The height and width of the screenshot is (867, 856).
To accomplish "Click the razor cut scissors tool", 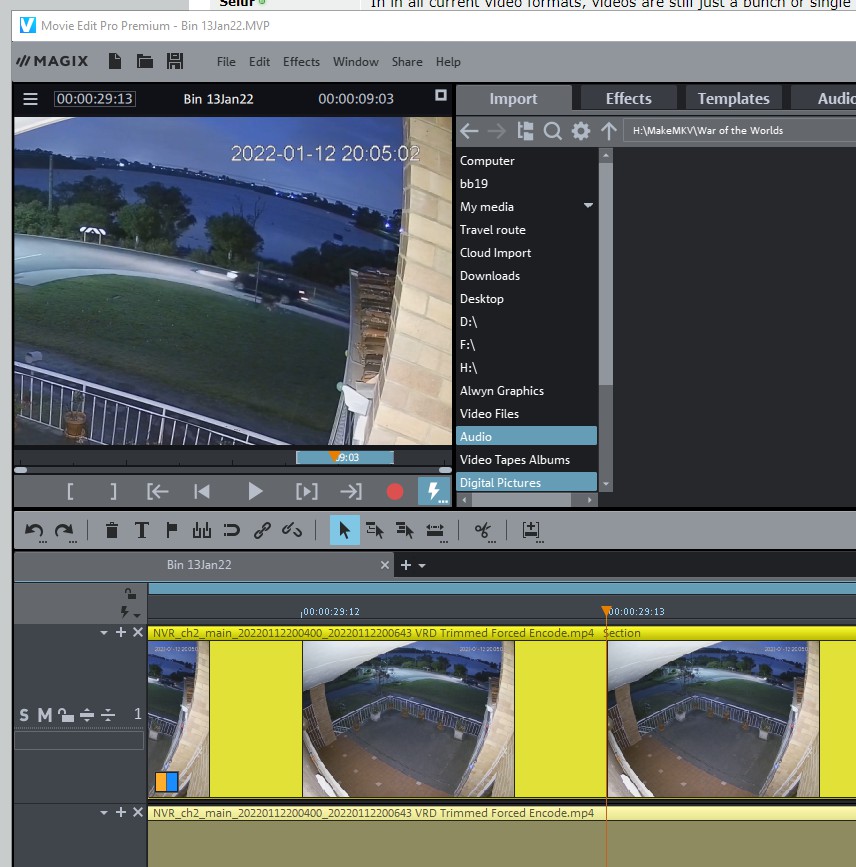I will click(484, 531).
